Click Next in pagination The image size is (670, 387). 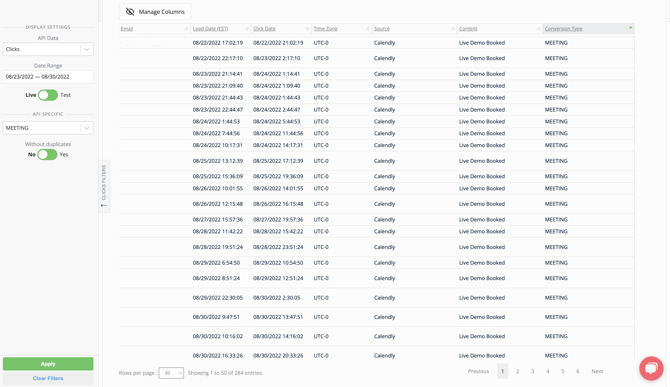click(597, 371)
